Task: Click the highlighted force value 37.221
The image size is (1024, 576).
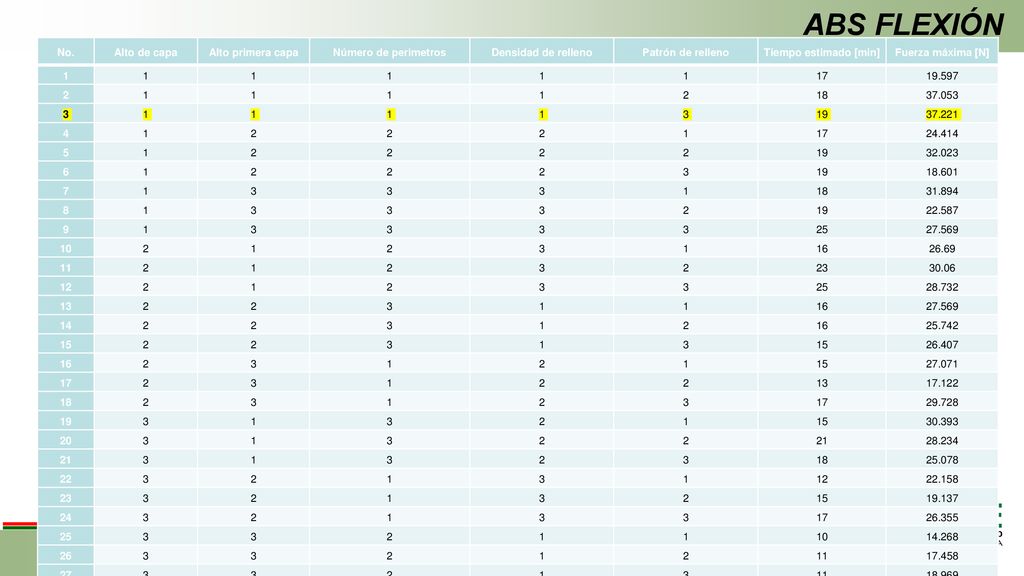Action: point(942,114)
